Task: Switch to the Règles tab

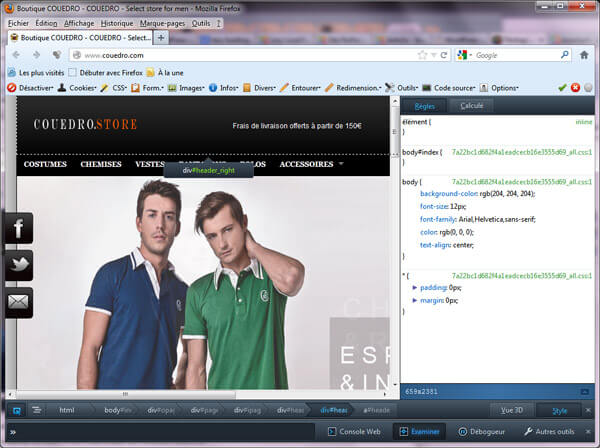Action: (x=424, y=106)
